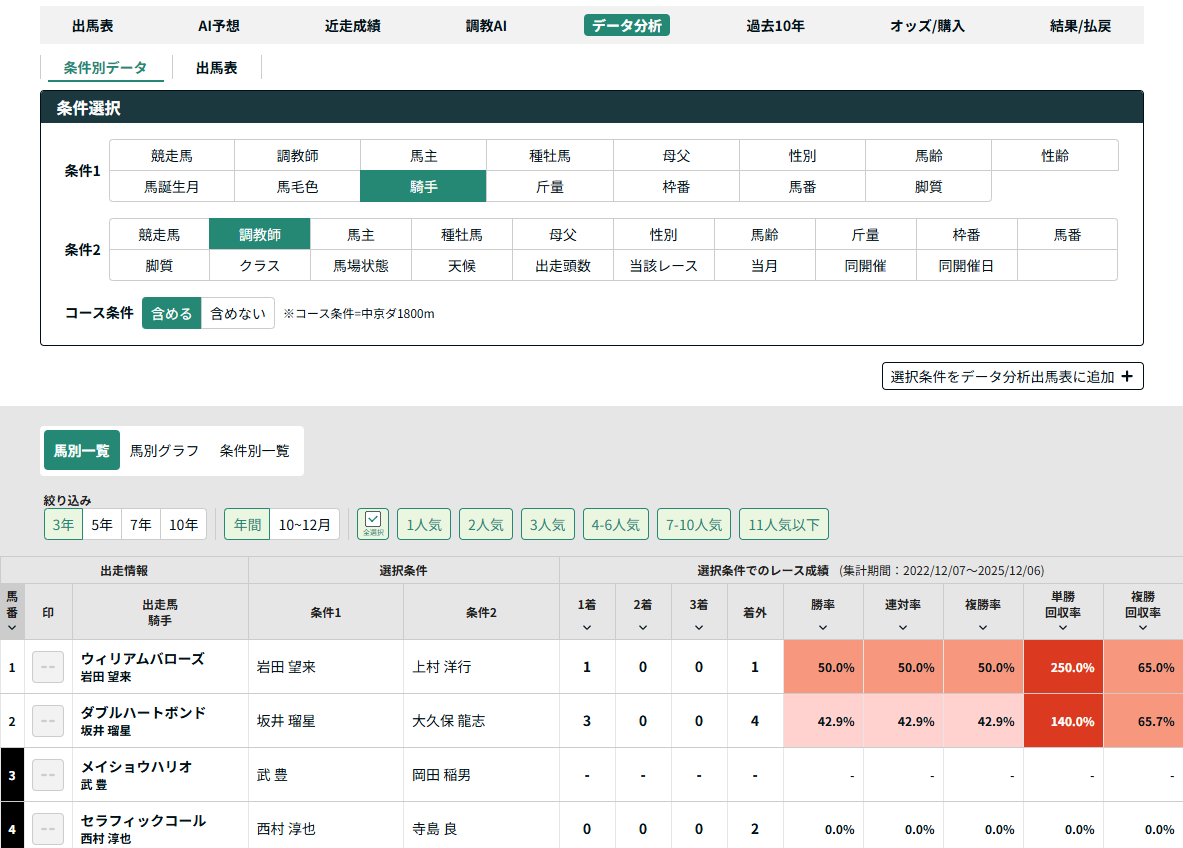The image size is (1183, 848).
Task: Select 馬場状態 in 条件2
Action: pyautogui.click(x=361, y=266)
